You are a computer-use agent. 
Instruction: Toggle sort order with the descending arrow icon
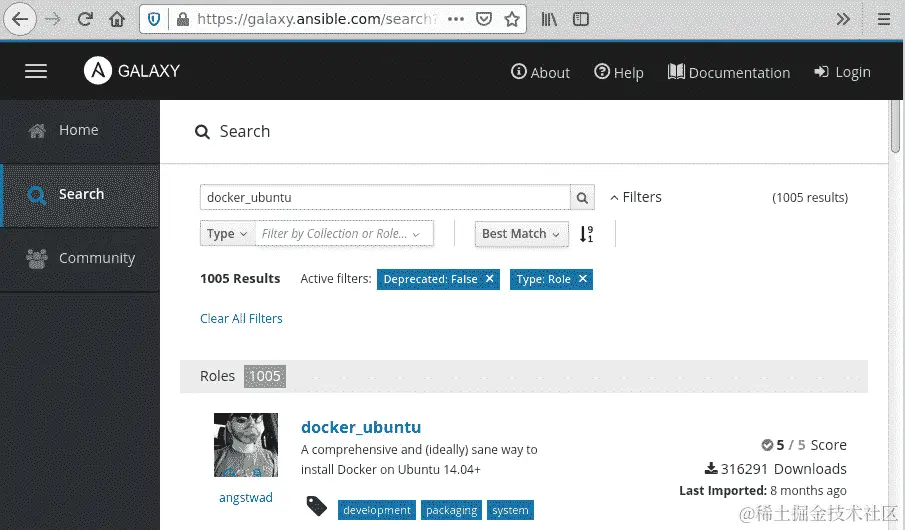586,234
